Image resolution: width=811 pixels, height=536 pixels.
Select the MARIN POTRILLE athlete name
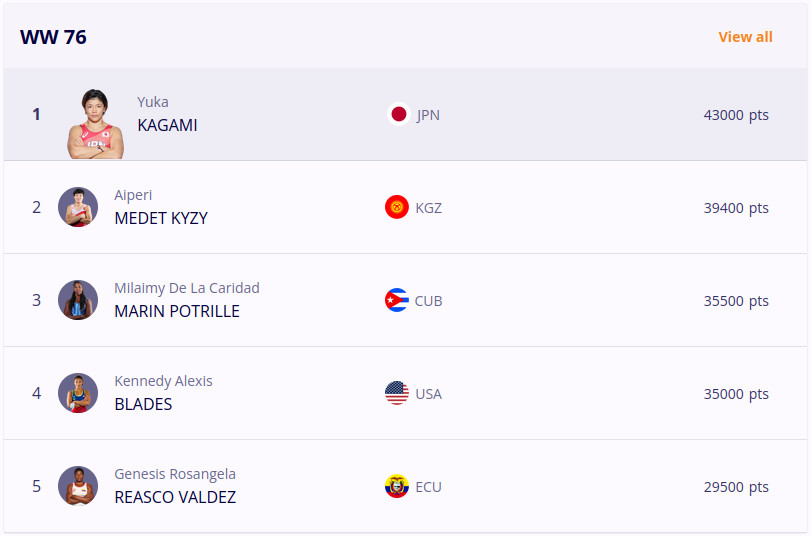(177, 311)
